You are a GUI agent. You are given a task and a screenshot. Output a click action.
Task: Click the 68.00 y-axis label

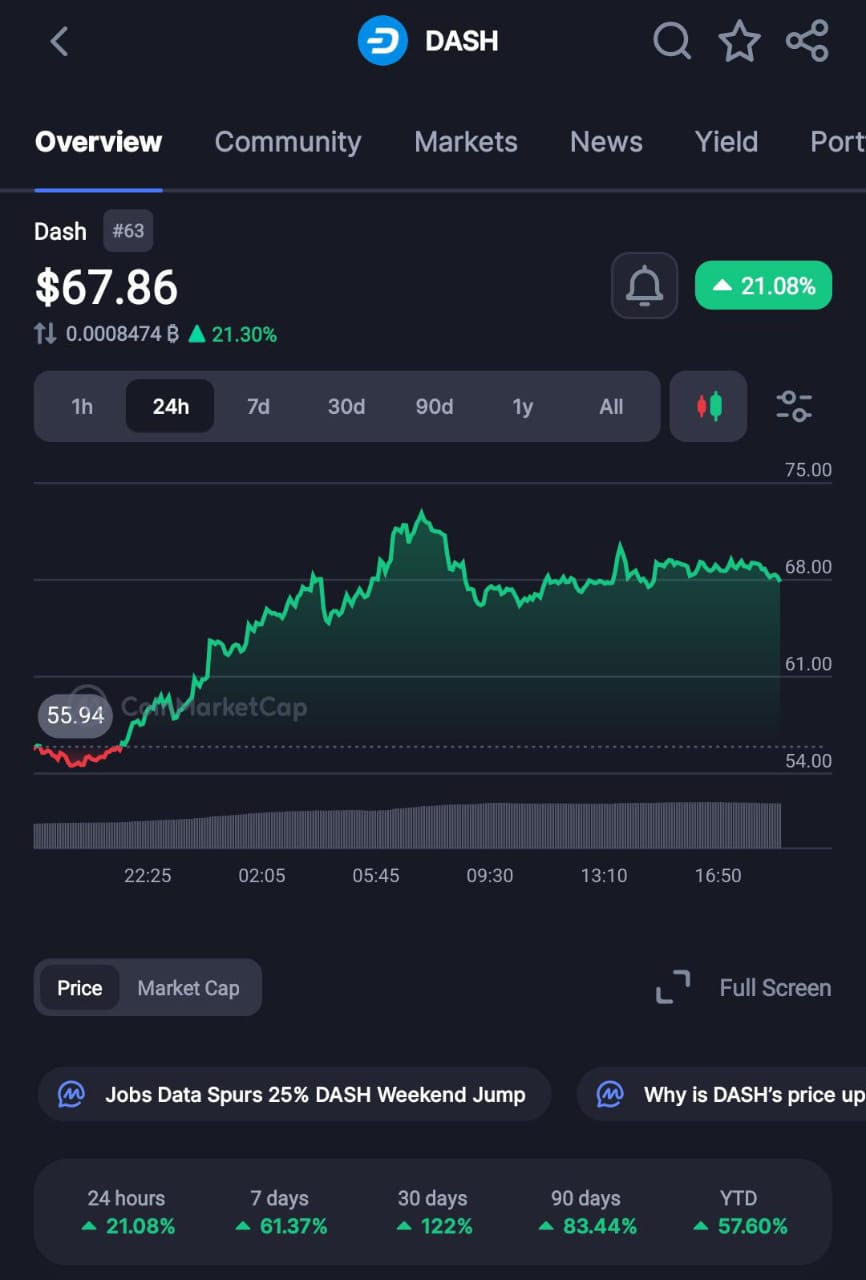[808, 567]
